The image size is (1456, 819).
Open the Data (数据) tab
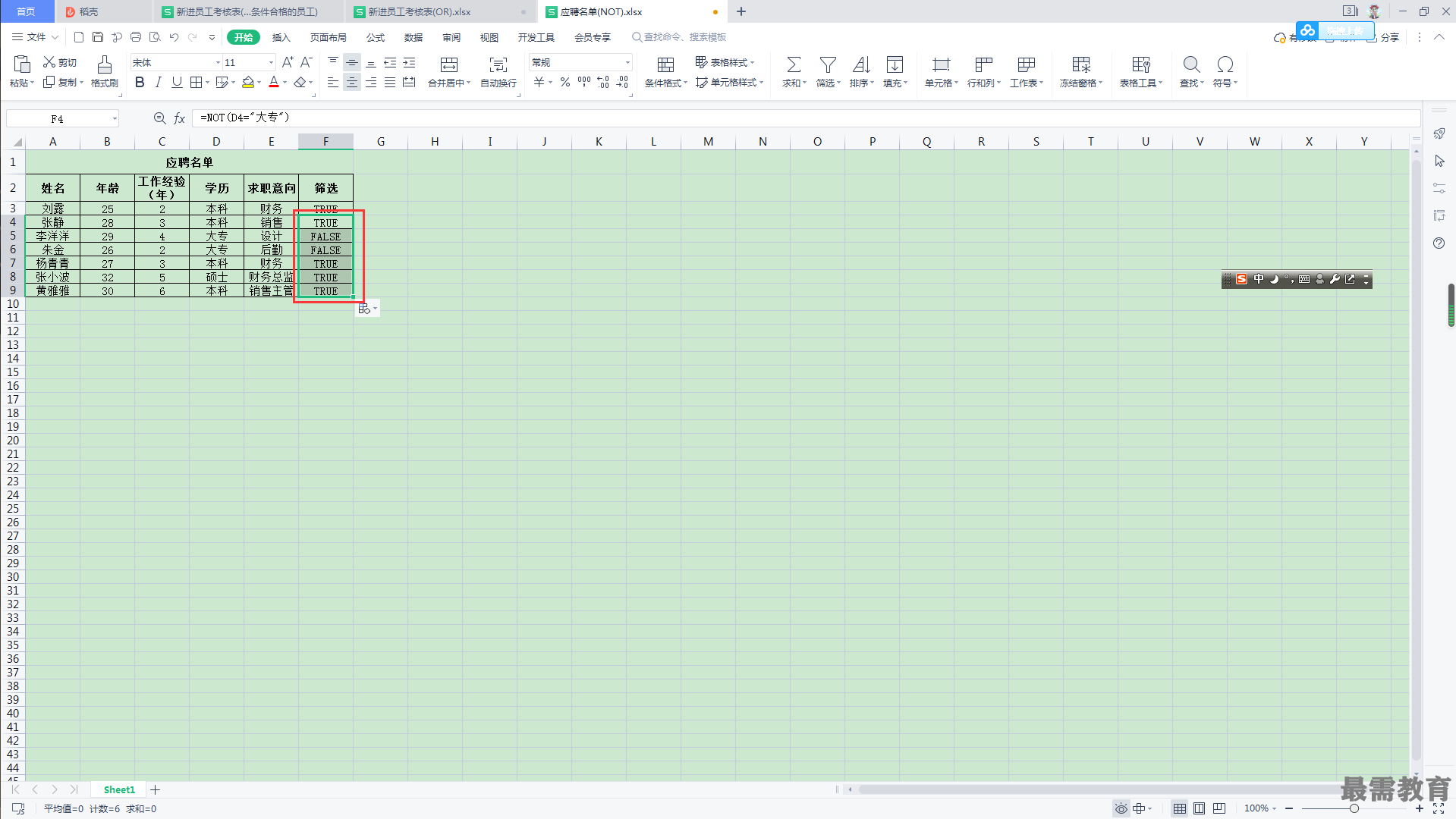point(414,37)
